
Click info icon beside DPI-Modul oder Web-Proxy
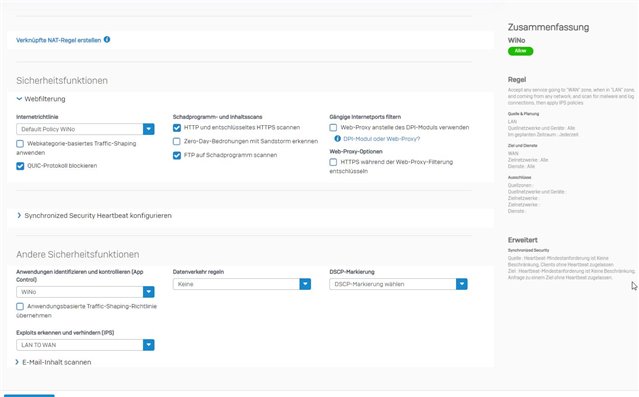[x=337, y=139]
